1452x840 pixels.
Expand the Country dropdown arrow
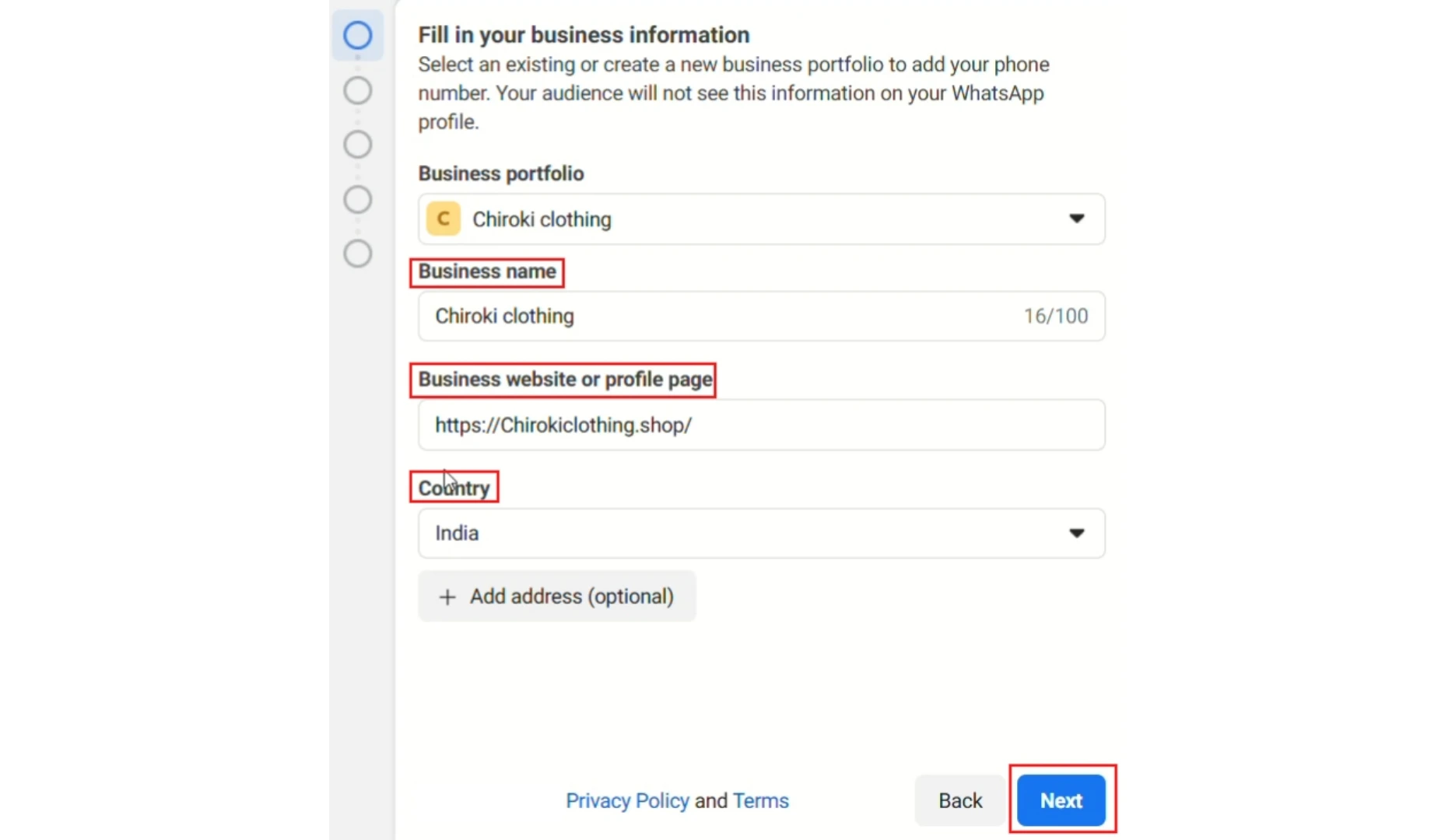point(1076,533)
